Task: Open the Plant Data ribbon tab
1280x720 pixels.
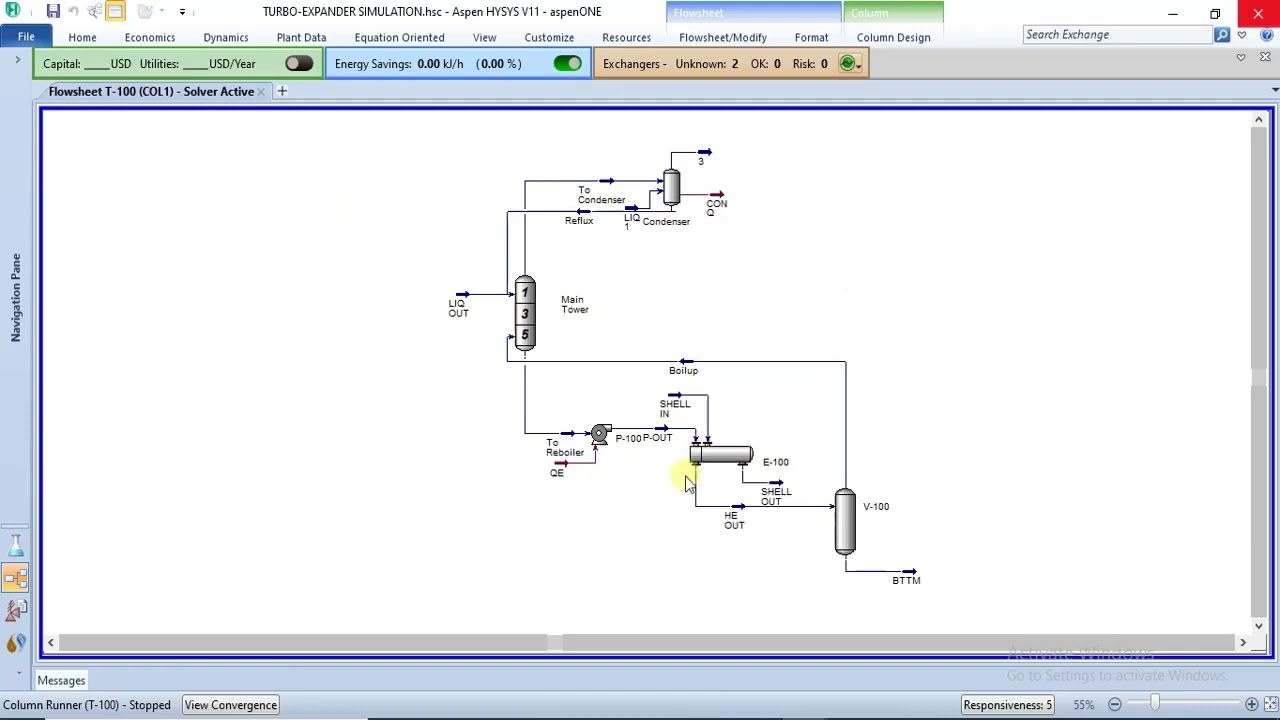Action: pyautogui.click(x=301, y=37)
